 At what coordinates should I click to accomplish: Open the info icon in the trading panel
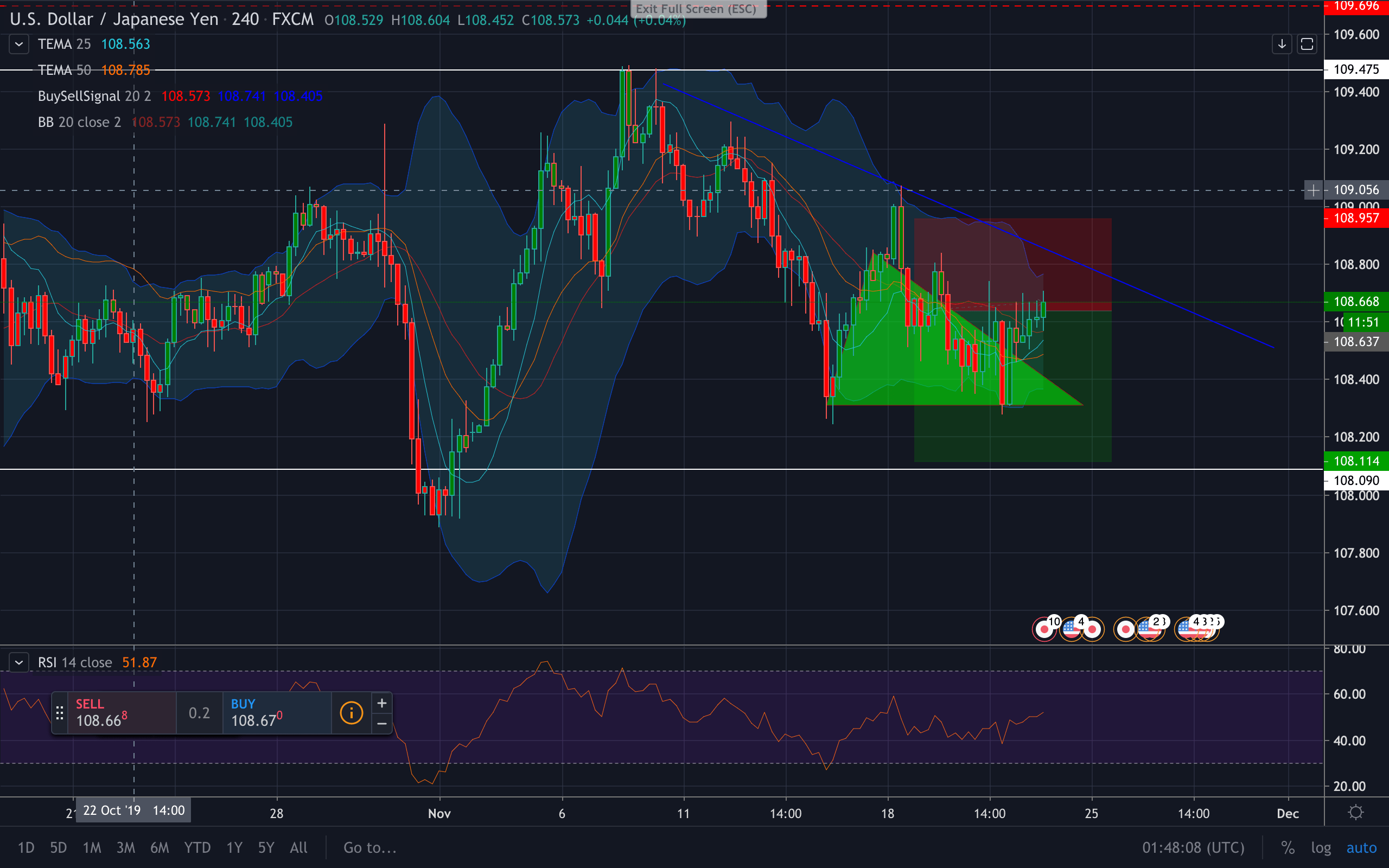pos(351,712)
